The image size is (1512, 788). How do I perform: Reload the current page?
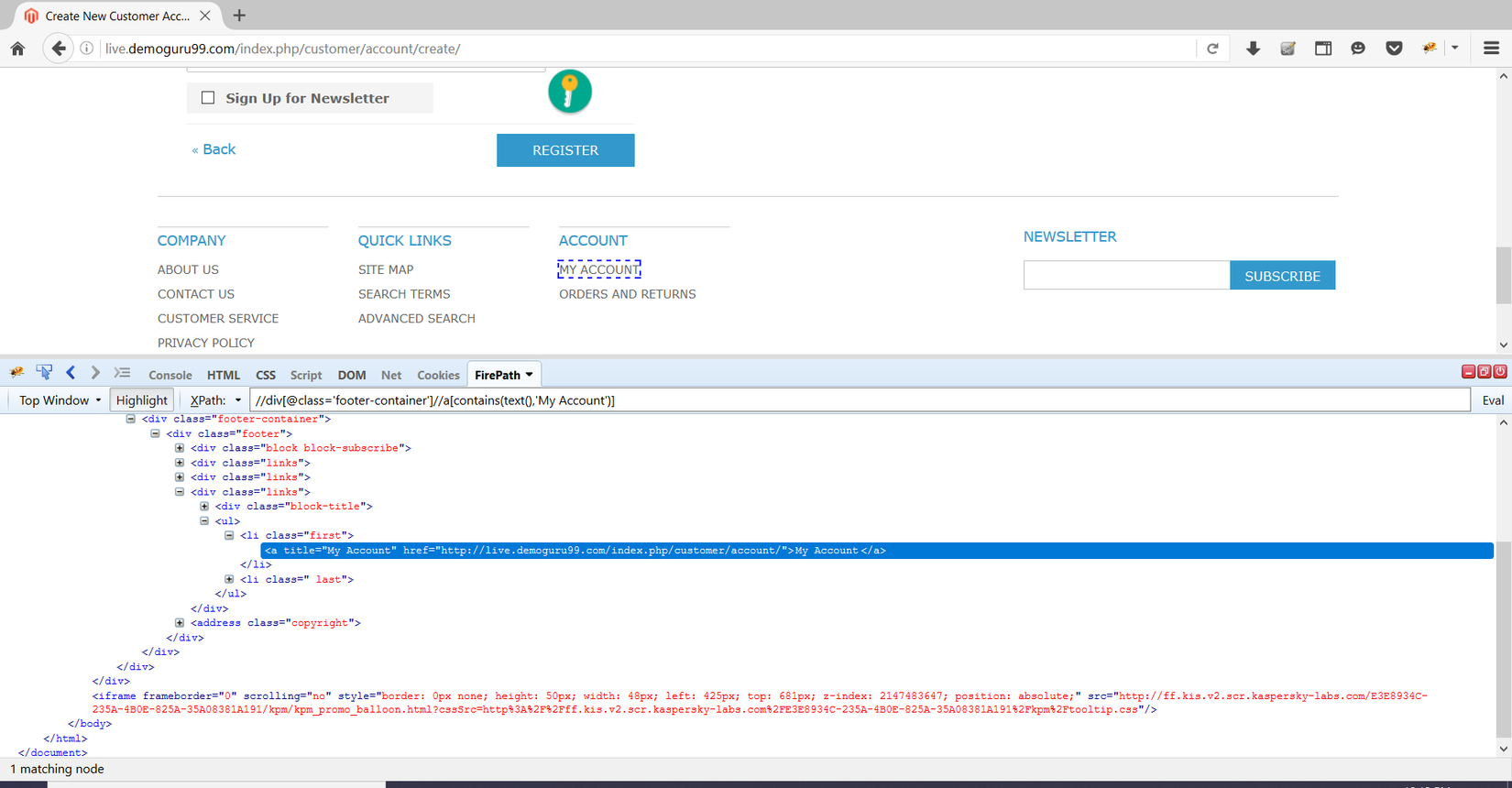[1212, 49]
